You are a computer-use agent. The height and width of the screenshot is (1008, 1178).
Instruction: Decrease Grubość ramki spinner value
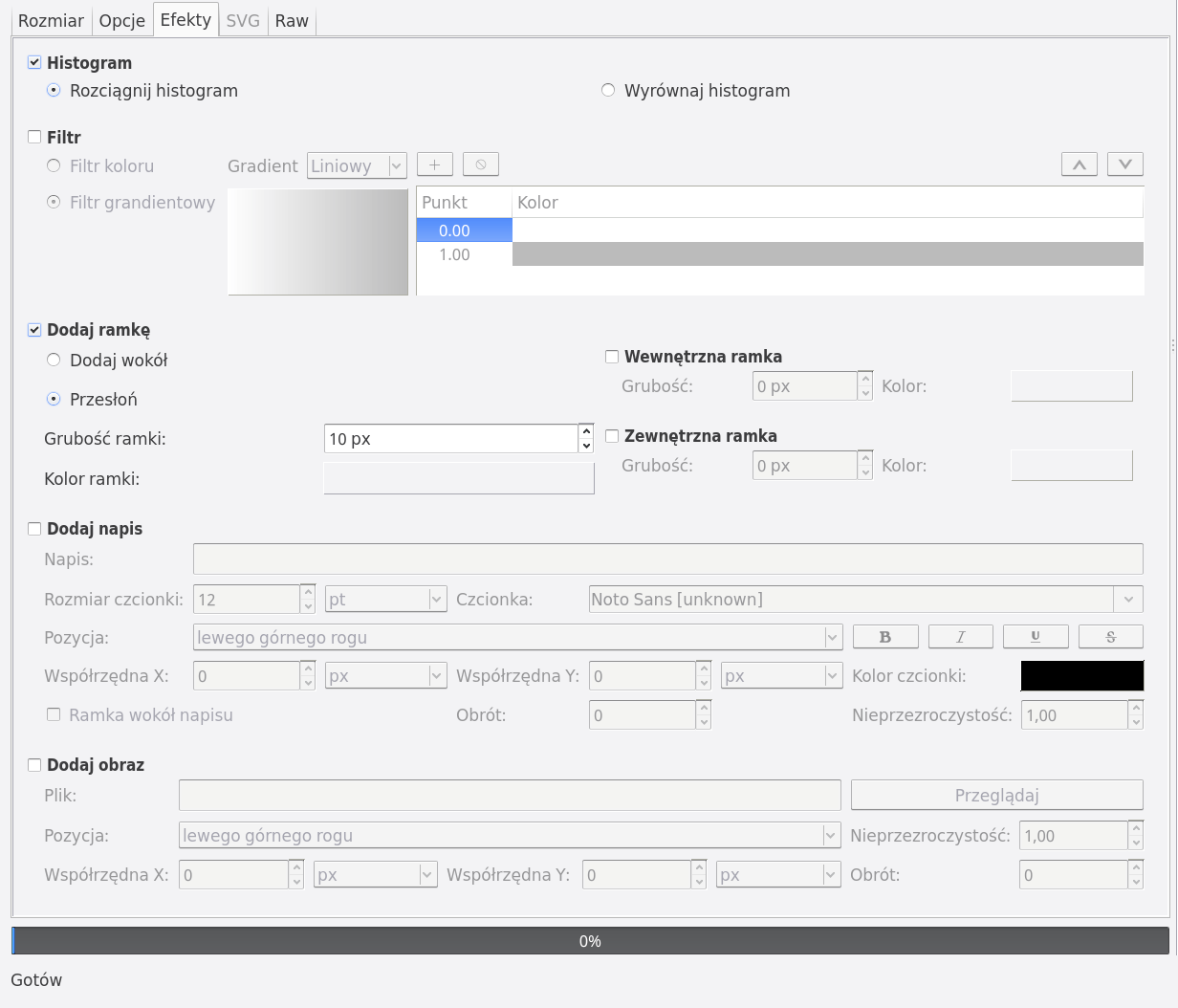click(x=586, y=446)
